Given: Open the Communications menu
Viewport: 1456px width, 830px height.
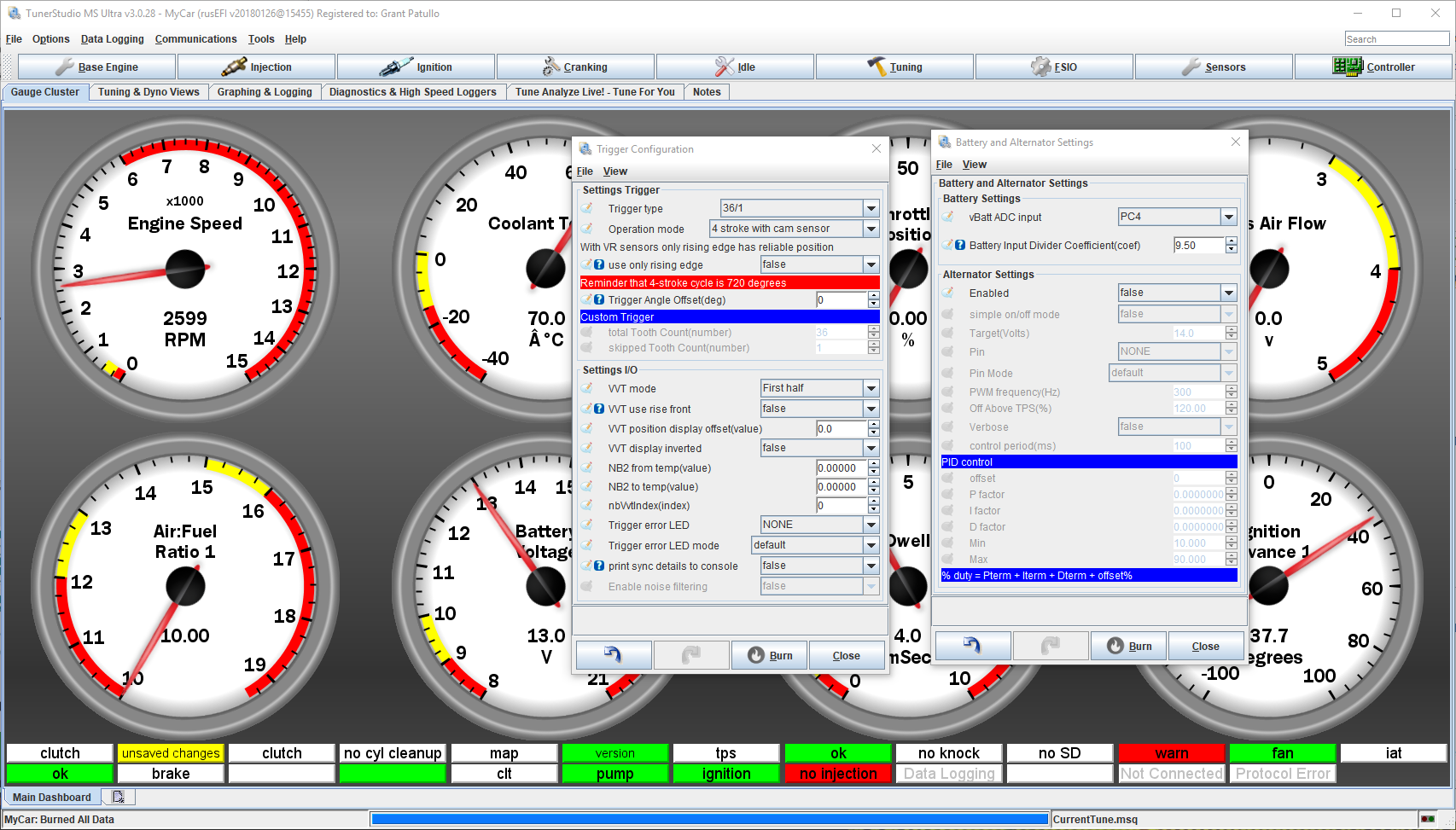Looking at the screenshot, I should click(x=195, y=39).
